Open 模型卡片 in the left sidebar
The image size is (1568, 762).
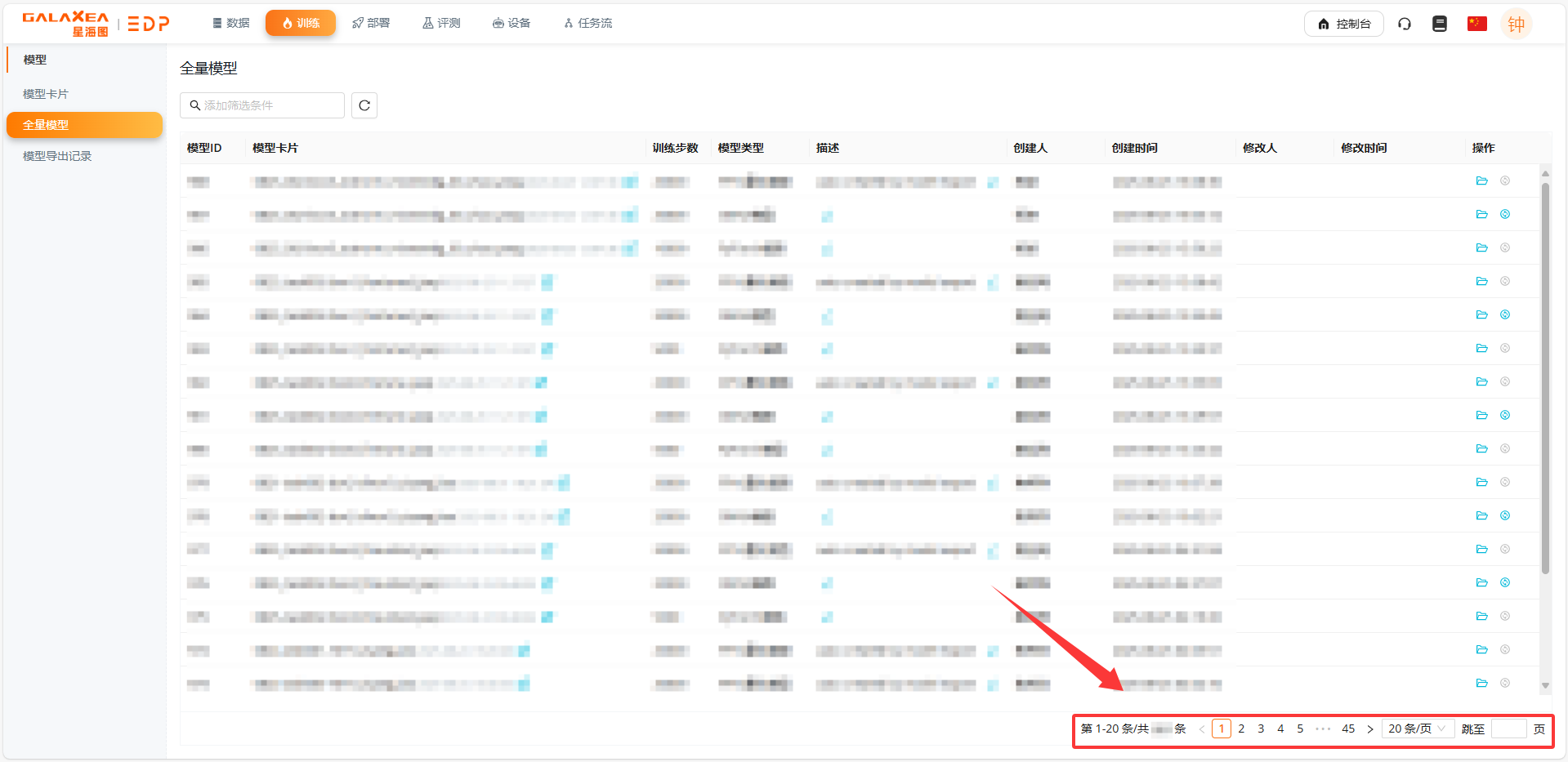tap(46, 94)
